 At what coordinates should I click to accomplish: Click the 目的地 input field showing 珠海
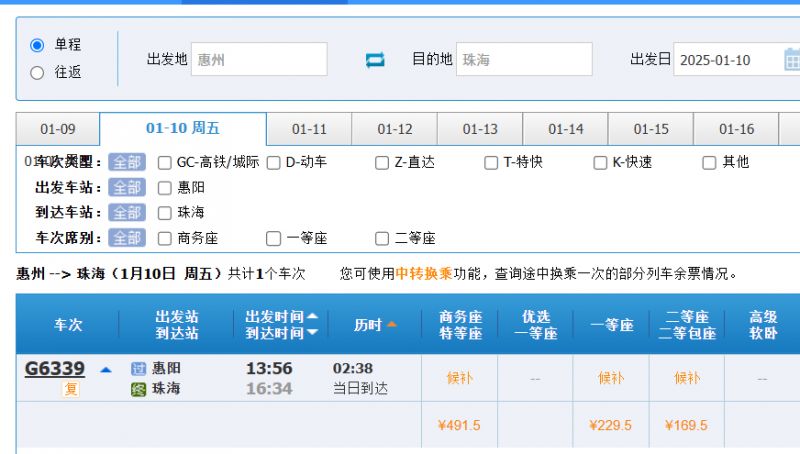point(524,60)
